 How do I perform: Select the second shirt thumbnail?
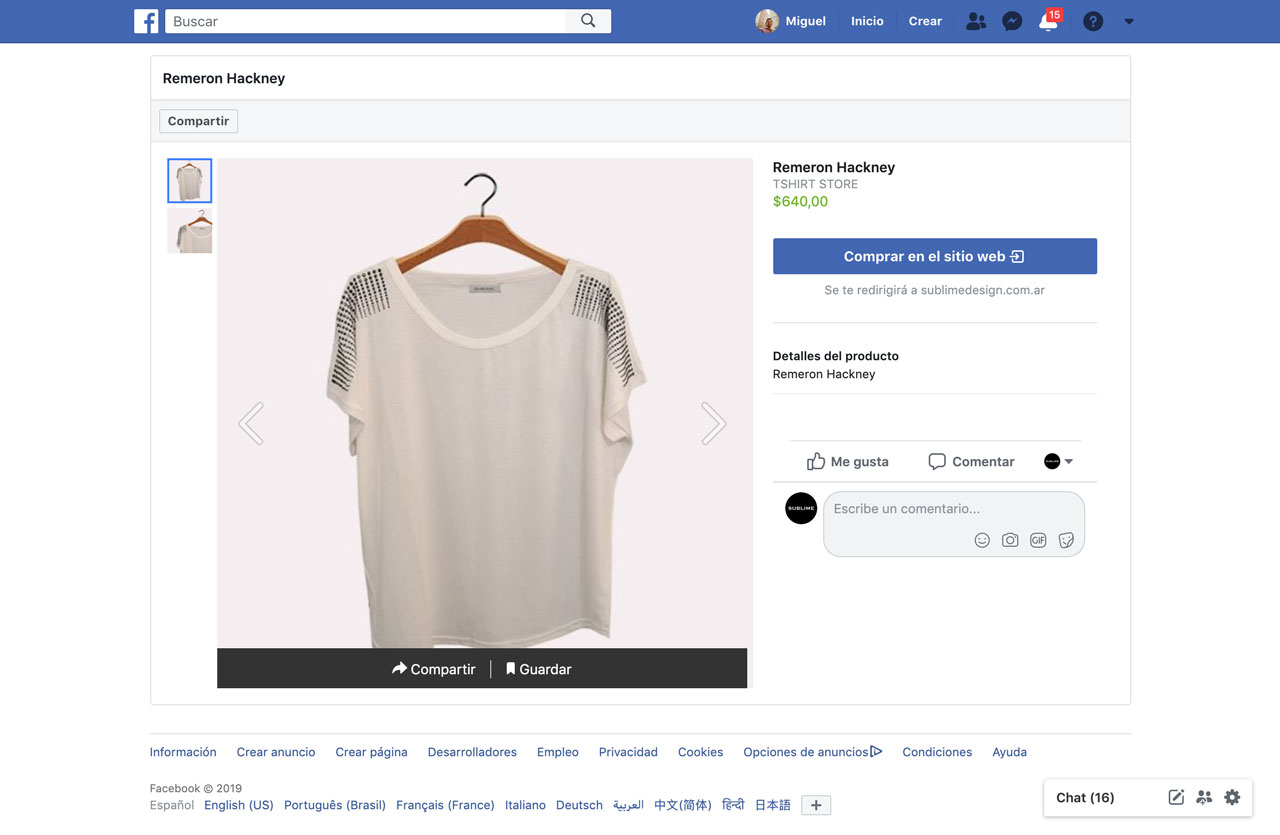[189, 231]
